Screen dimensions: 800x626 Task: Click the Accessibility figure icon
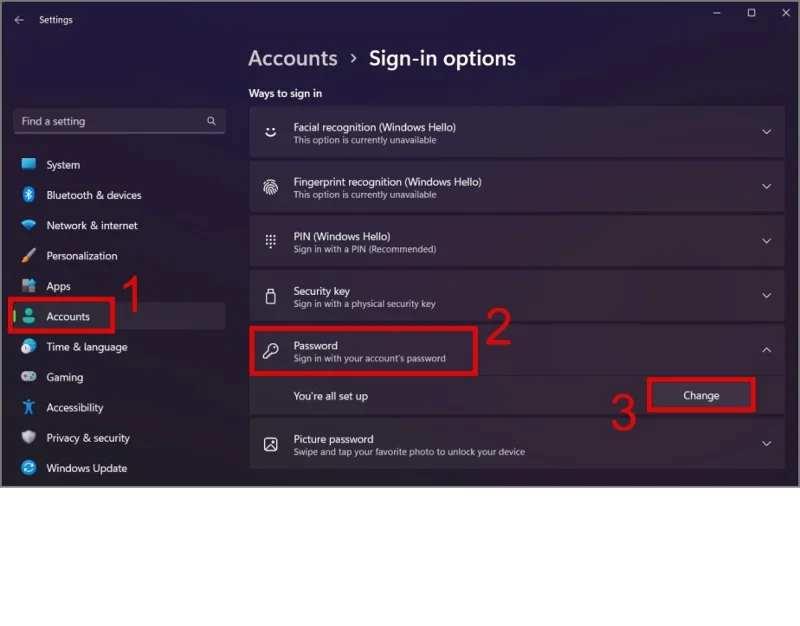click(29, 407)
